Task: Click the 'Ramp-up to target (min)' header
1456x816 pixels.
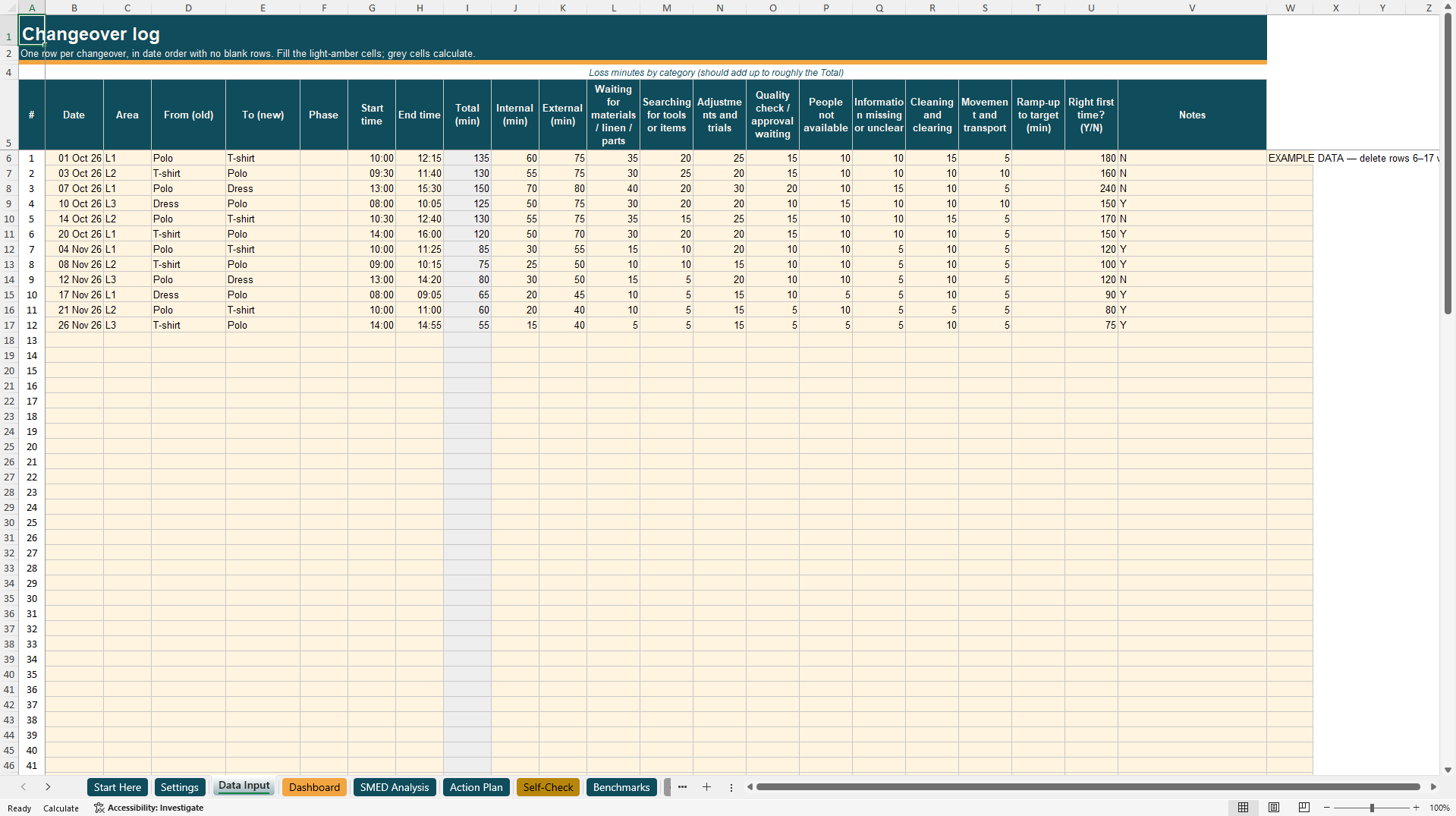Action: pos(1038,115)
